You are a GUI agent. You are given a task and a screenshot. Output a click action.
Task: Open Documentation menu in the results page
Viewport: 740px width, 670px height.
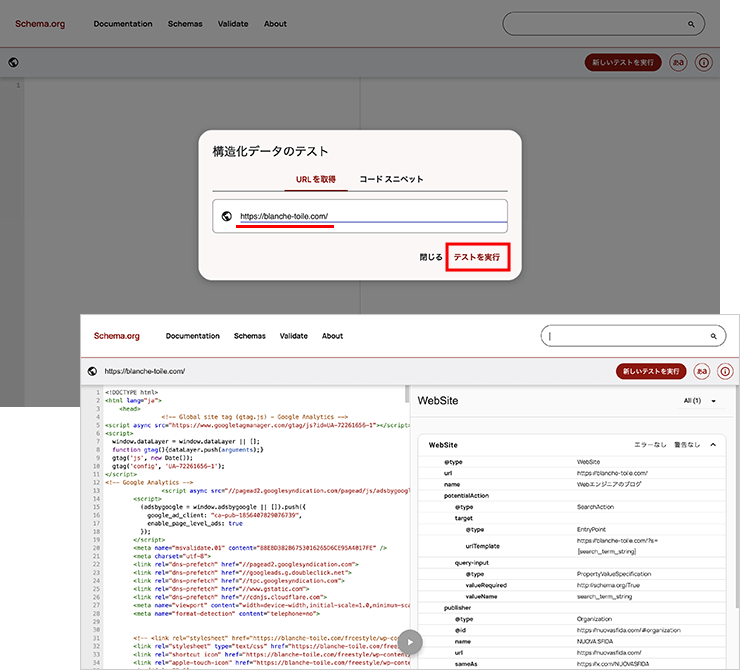[193, 336]
